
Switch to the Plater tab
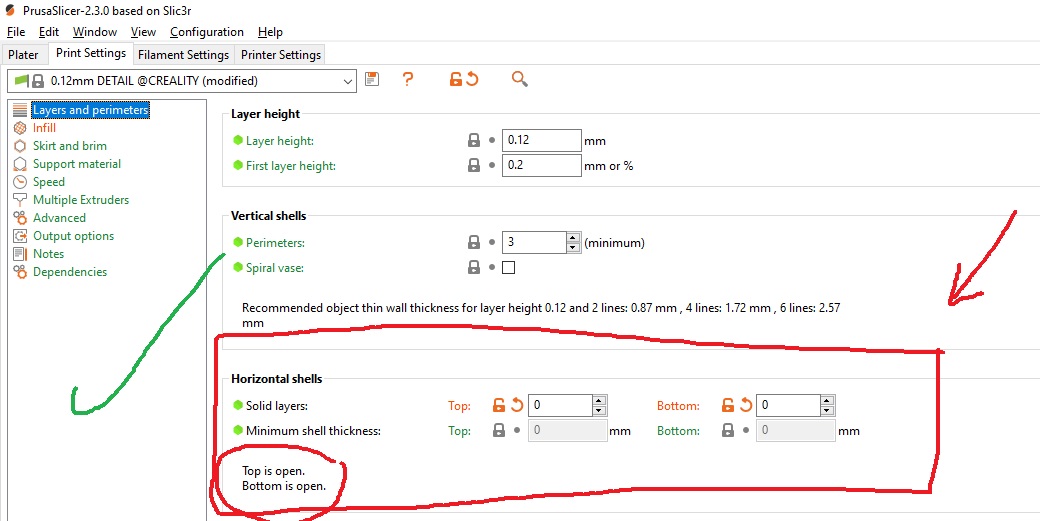point(23,54)
